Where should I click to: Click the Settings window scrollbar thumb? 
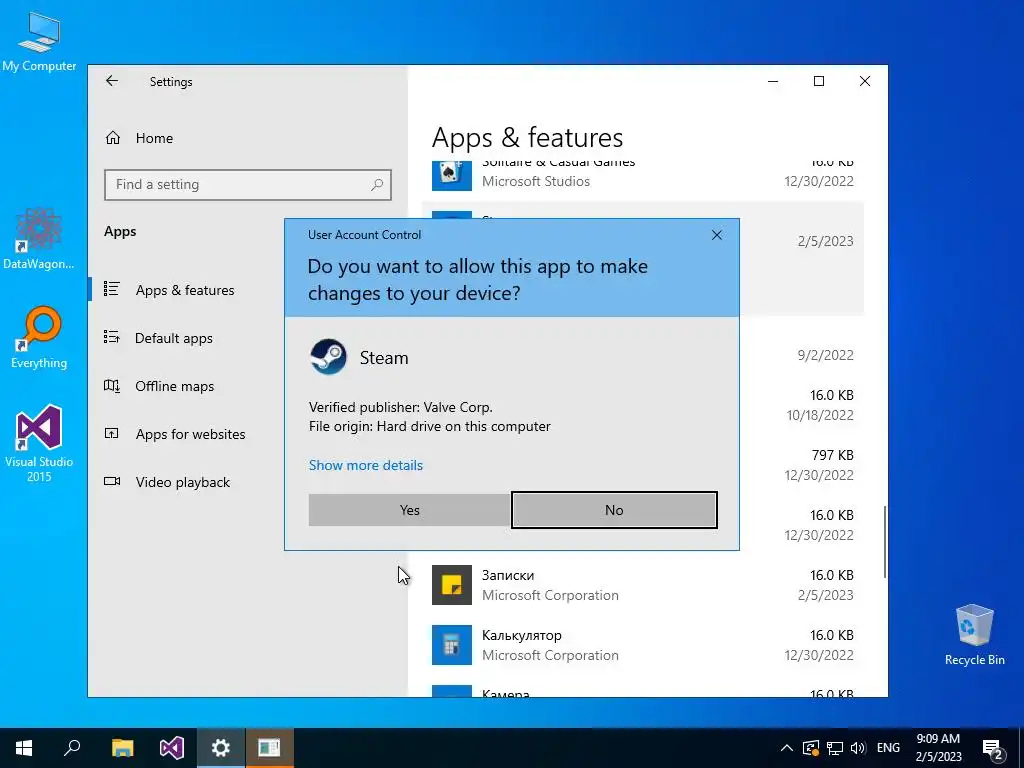[x=885, y=541]
